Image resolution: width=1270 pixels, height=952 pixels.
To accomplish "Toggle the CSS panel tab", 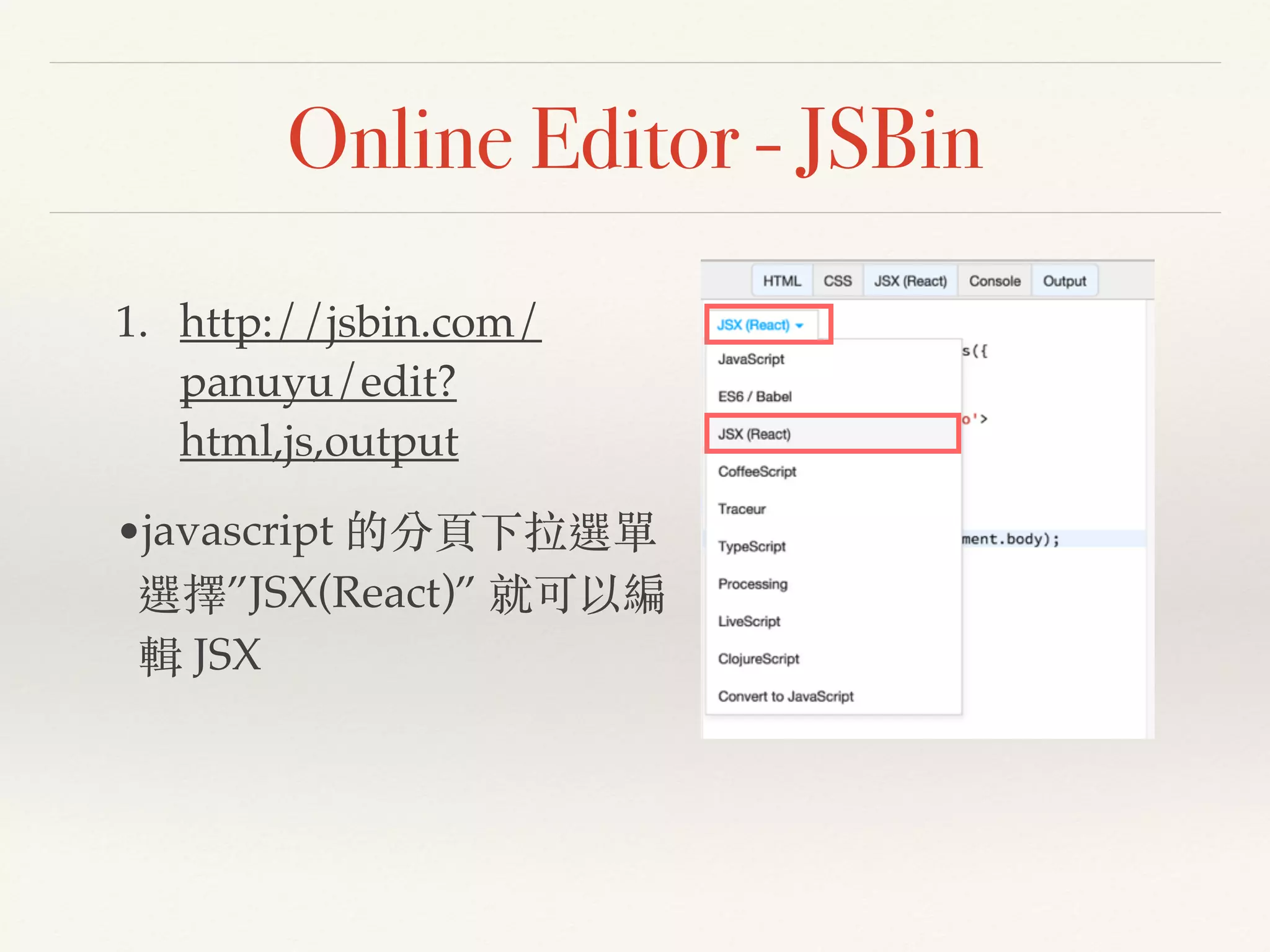I will pos(837,281).
